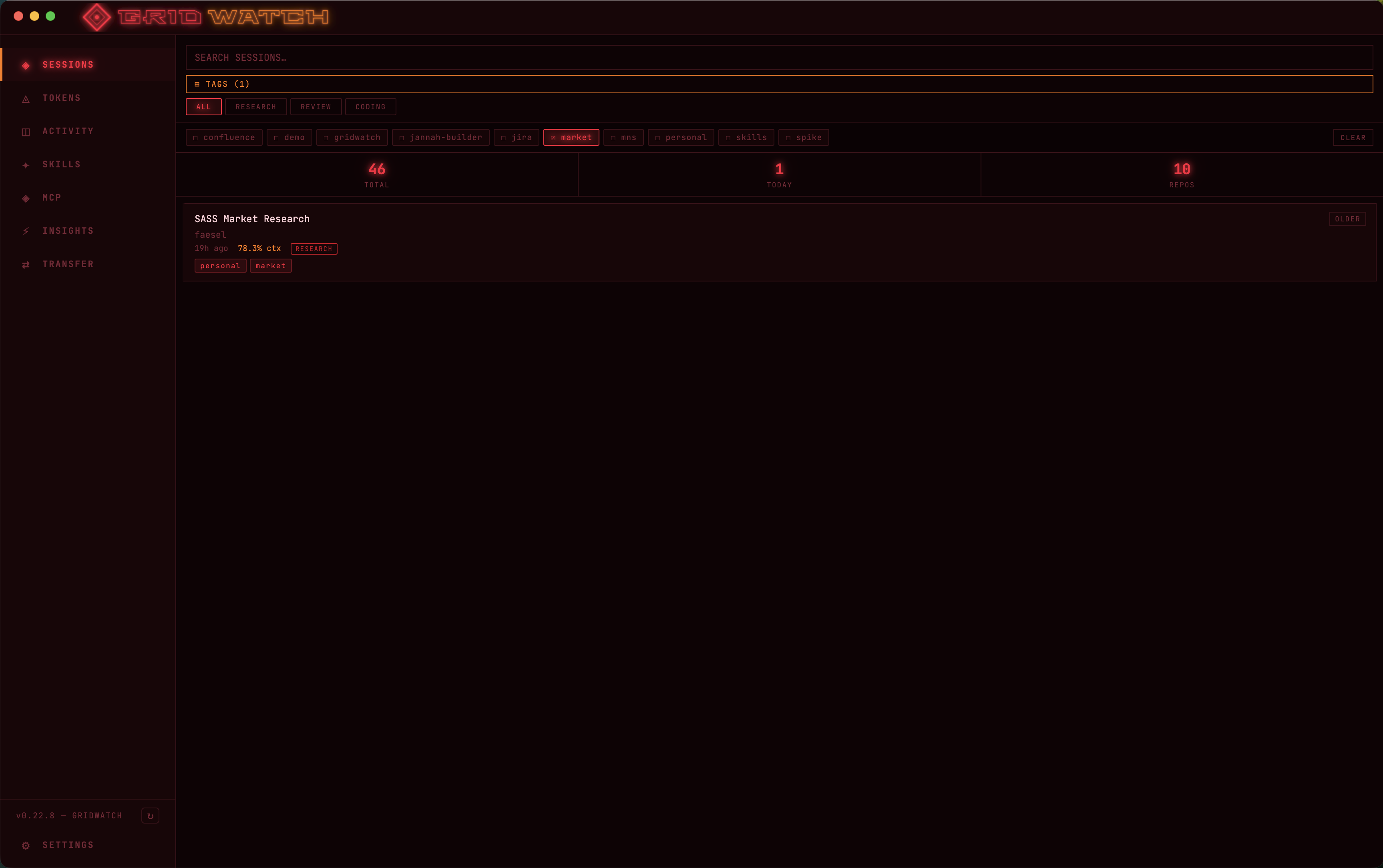Click the CLEAR button to reset tags
This screenshot has width=1383, height=868.
click(x=1352, y=137)
